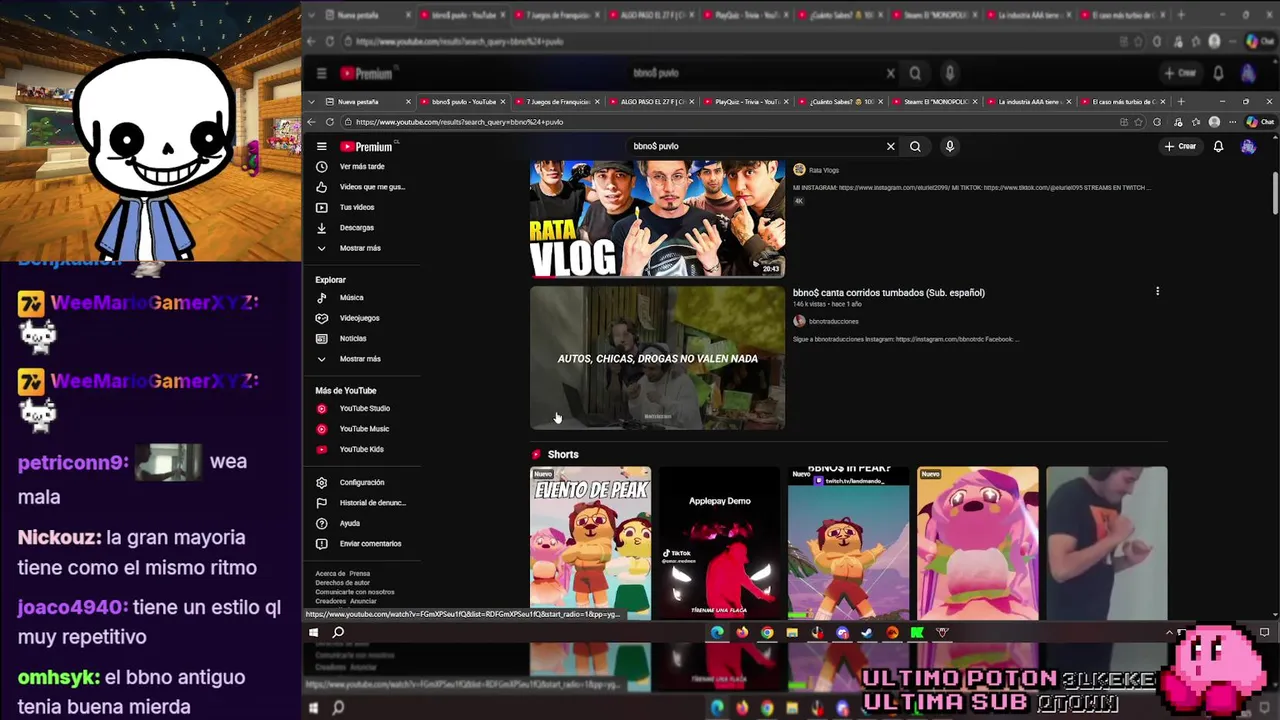Viewport: 1280px width, 720px height.
Task: Click the 'Prensa' footer link
Action: coord(360,574)
